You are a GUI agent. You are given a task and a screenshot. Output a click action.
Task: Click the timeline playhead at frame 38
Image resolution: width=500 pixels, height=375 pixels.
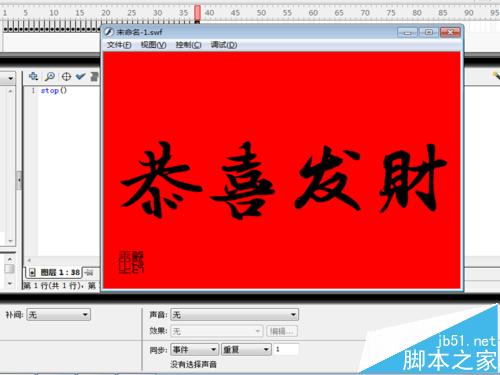coord(197,13)
